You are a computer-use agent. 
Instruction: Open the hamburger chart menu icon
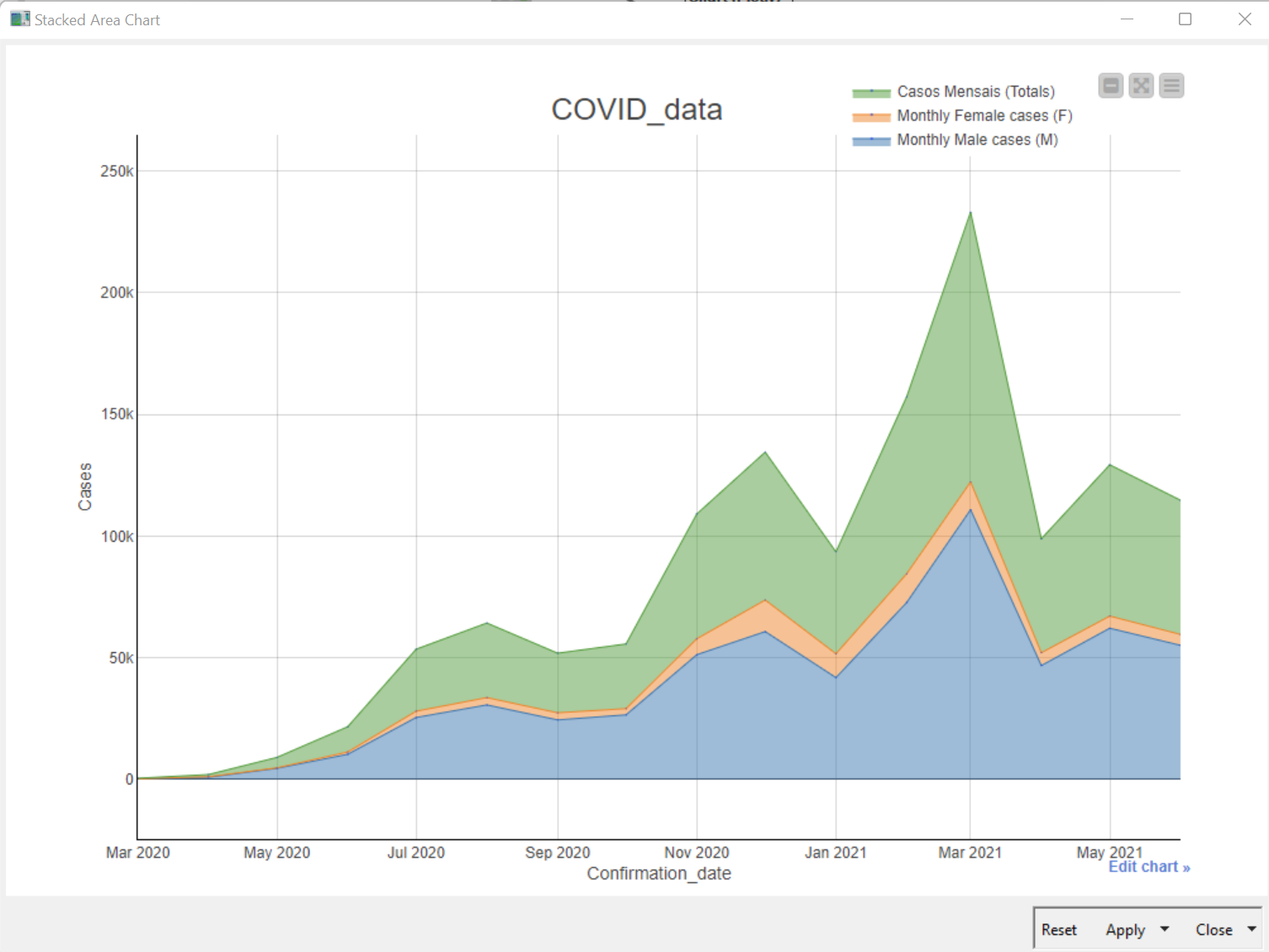click(1171, 85)
